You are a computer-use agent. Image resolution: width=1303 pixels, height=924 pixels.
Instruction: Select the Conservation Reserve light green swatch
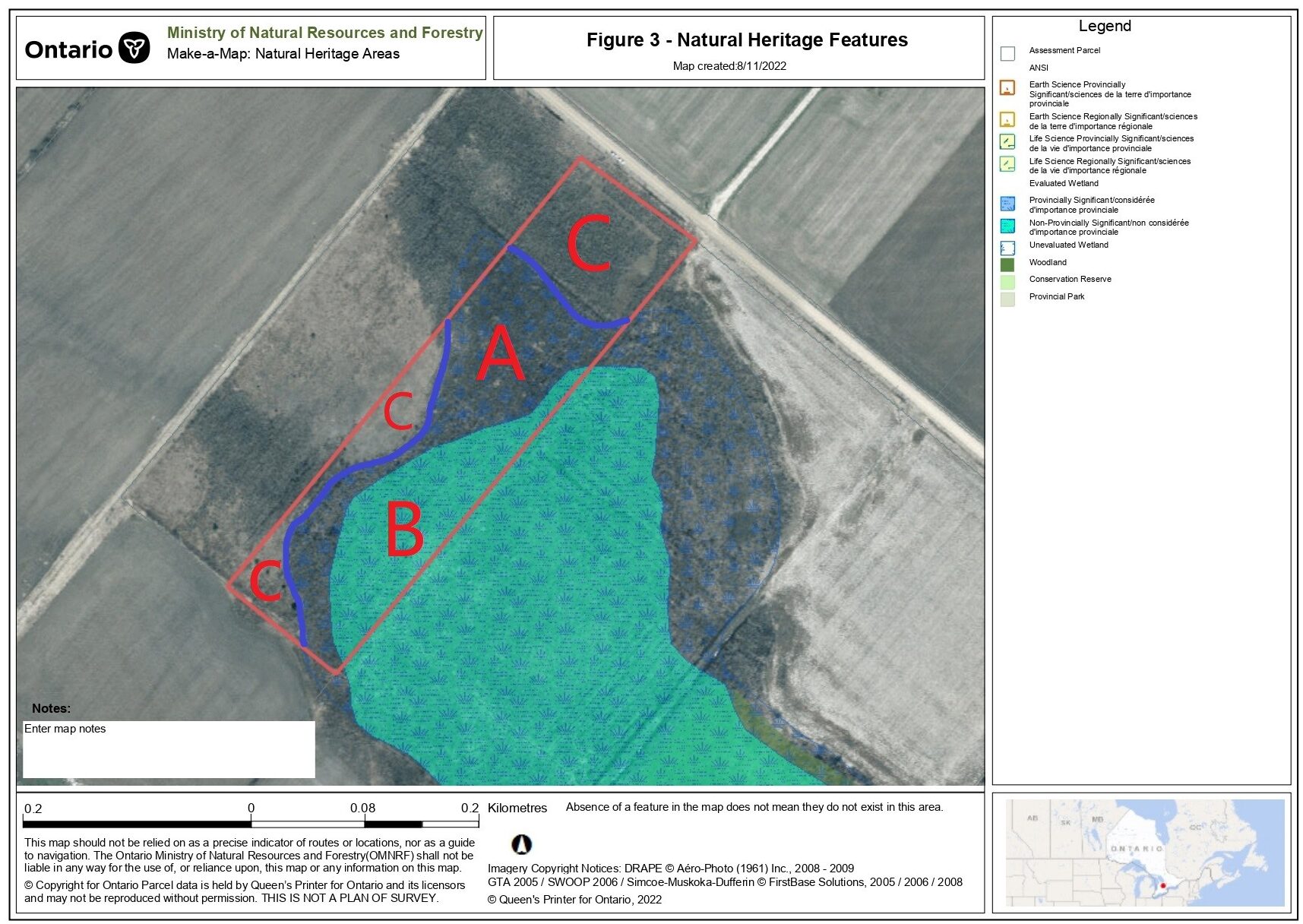tap(1007, 282)
